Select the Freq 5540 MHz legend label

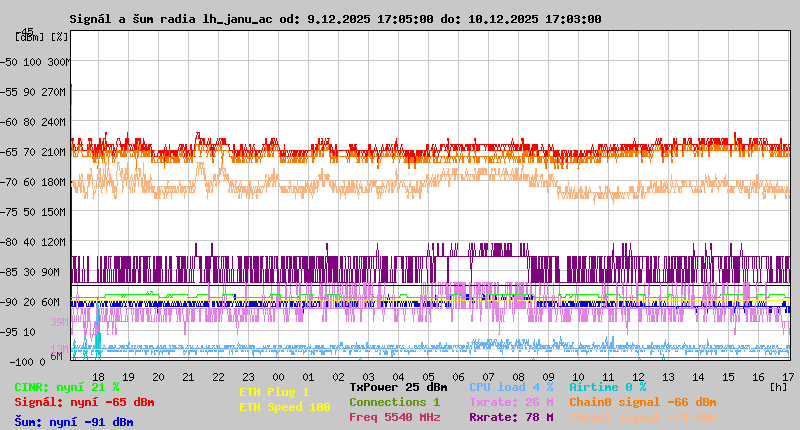[x=394, y=417]
